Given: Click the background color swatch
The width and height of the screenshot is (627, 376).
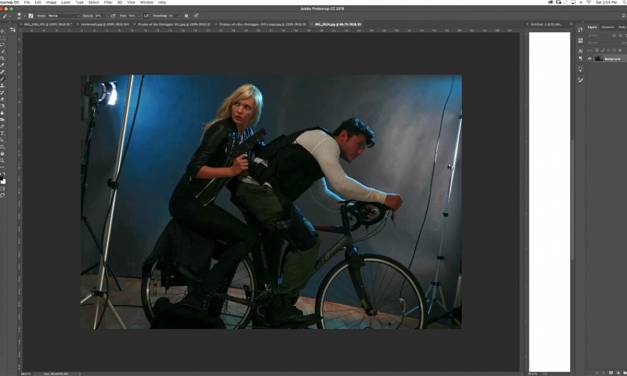Looking at the screenshot, I should 4,182.
